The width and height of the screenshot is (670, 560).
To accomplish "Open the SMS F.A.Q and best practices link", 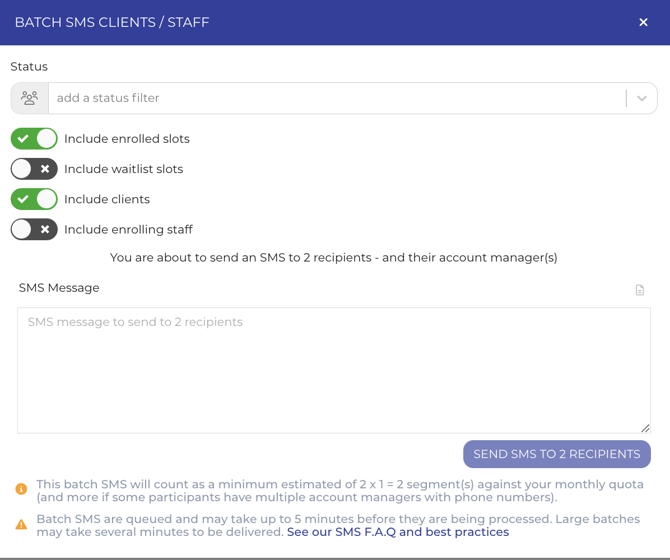I will tap(398, 532).
